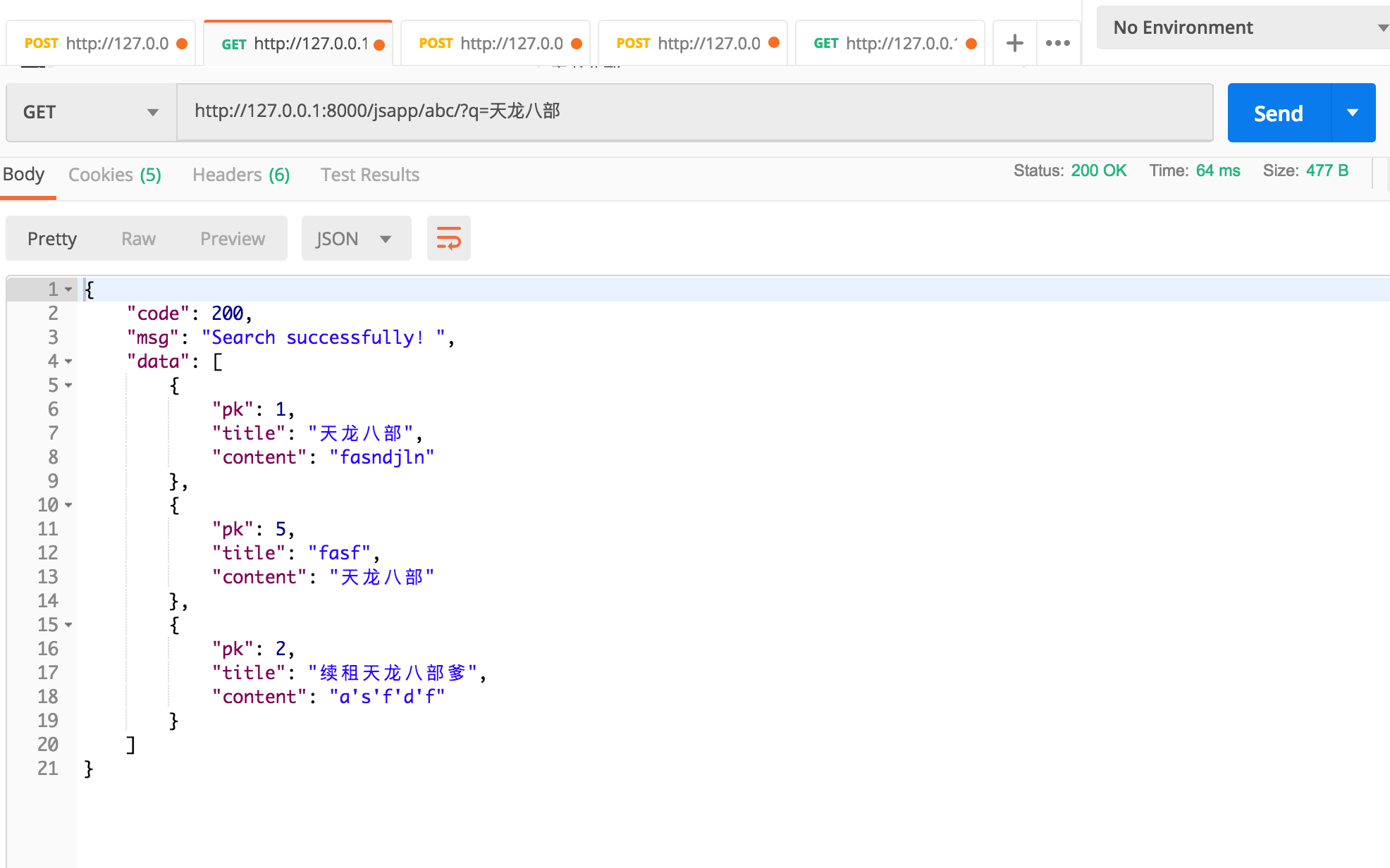Expand the No Environment selector
This screenshot has height=868, width=1390.
pos(1243,27)
